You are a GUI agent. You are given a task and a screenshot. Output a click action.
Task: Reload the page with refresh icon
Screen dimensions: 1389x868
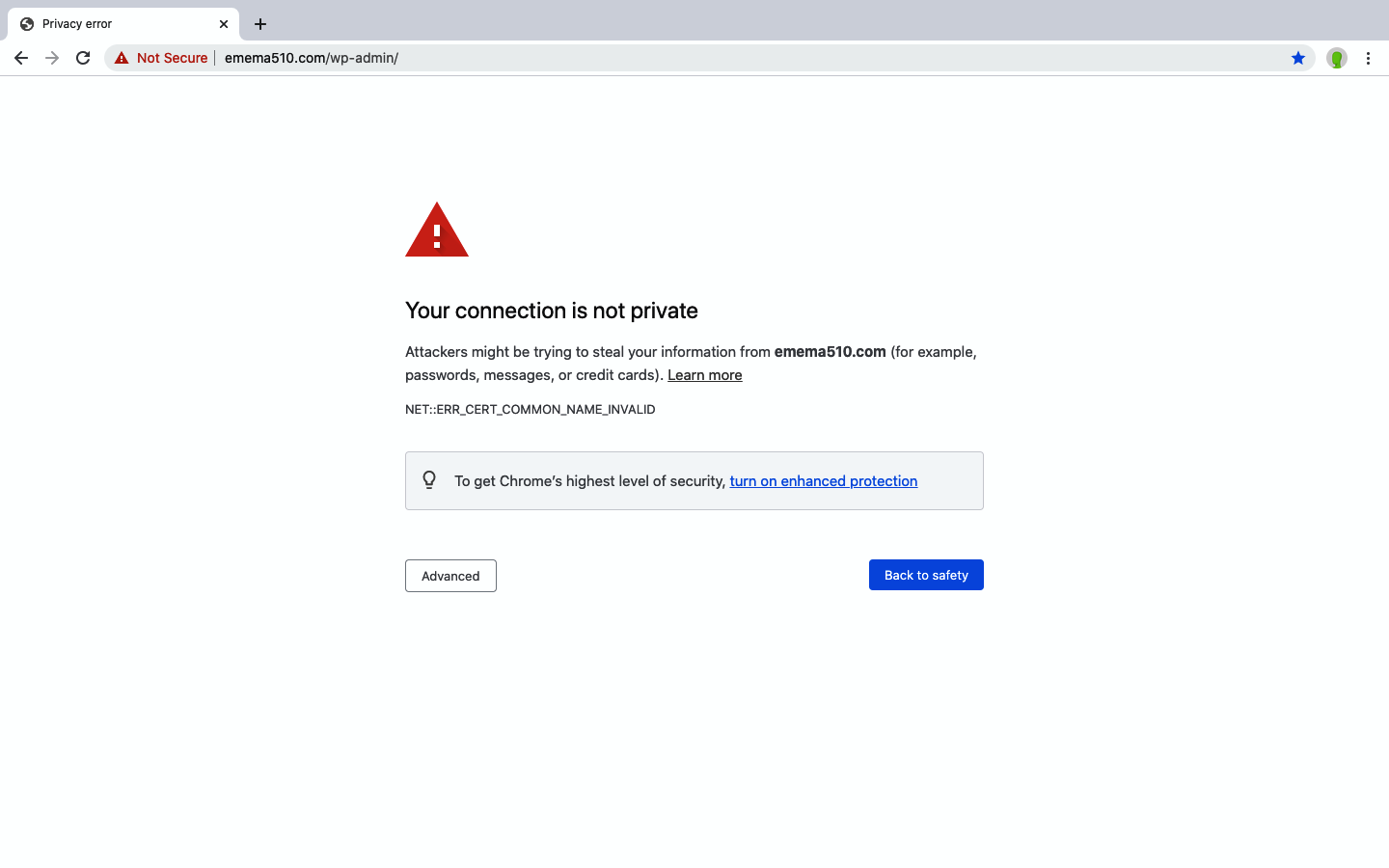(83, 58)
